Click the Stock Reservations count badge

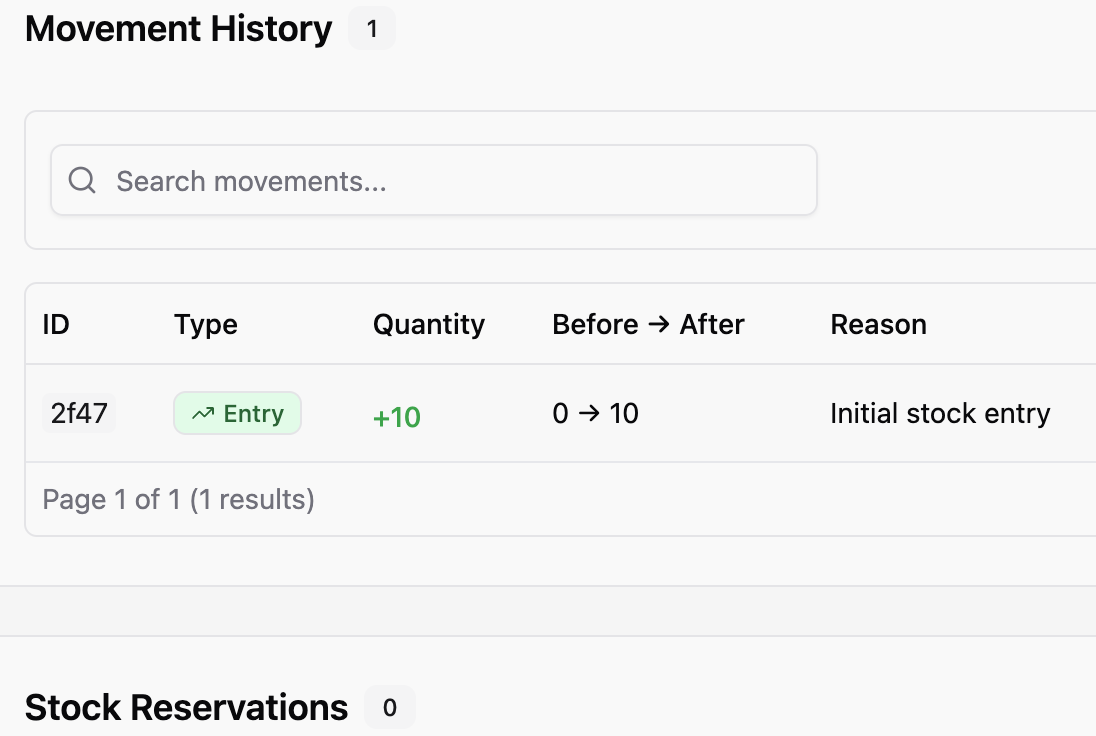click(x=390, y=708)
